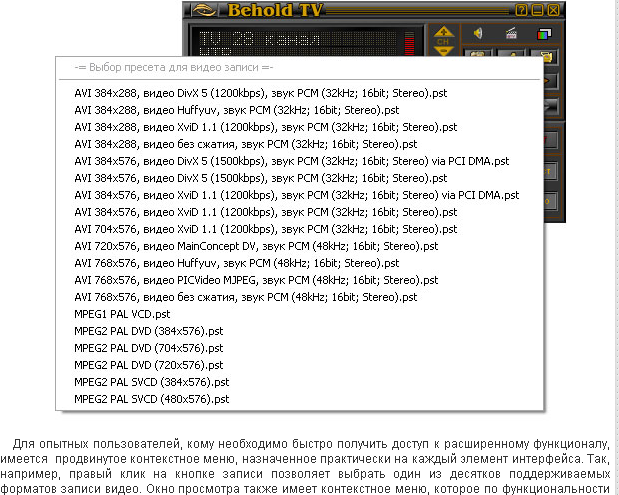
Task: Select AVI 768x576 видео без сжатия preset
Action: click(246, 297)
